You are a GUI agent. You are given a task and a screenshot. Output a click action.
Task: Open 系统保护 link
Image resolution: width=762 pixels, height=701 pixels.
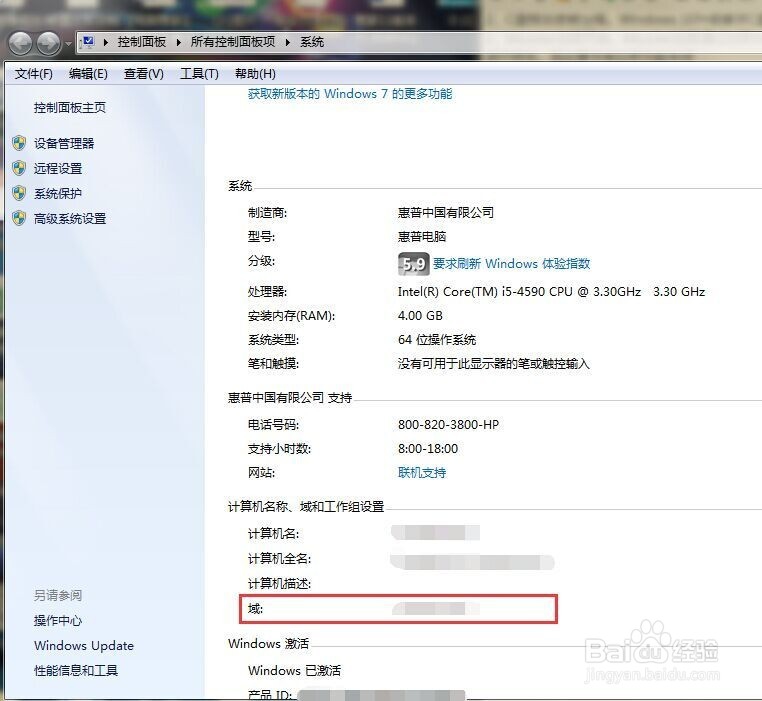point(58,193)
